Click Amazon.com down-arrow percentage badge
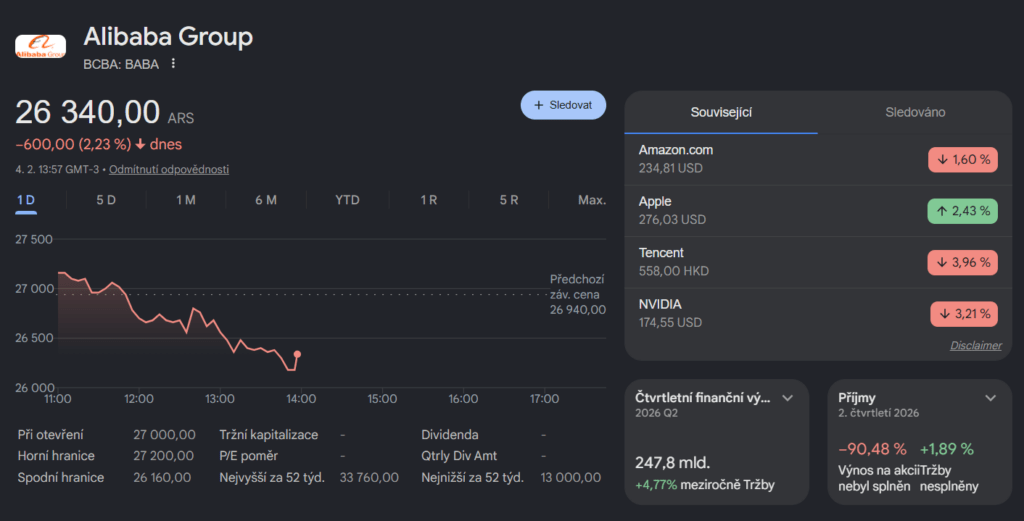 click(x=963, y=159)
